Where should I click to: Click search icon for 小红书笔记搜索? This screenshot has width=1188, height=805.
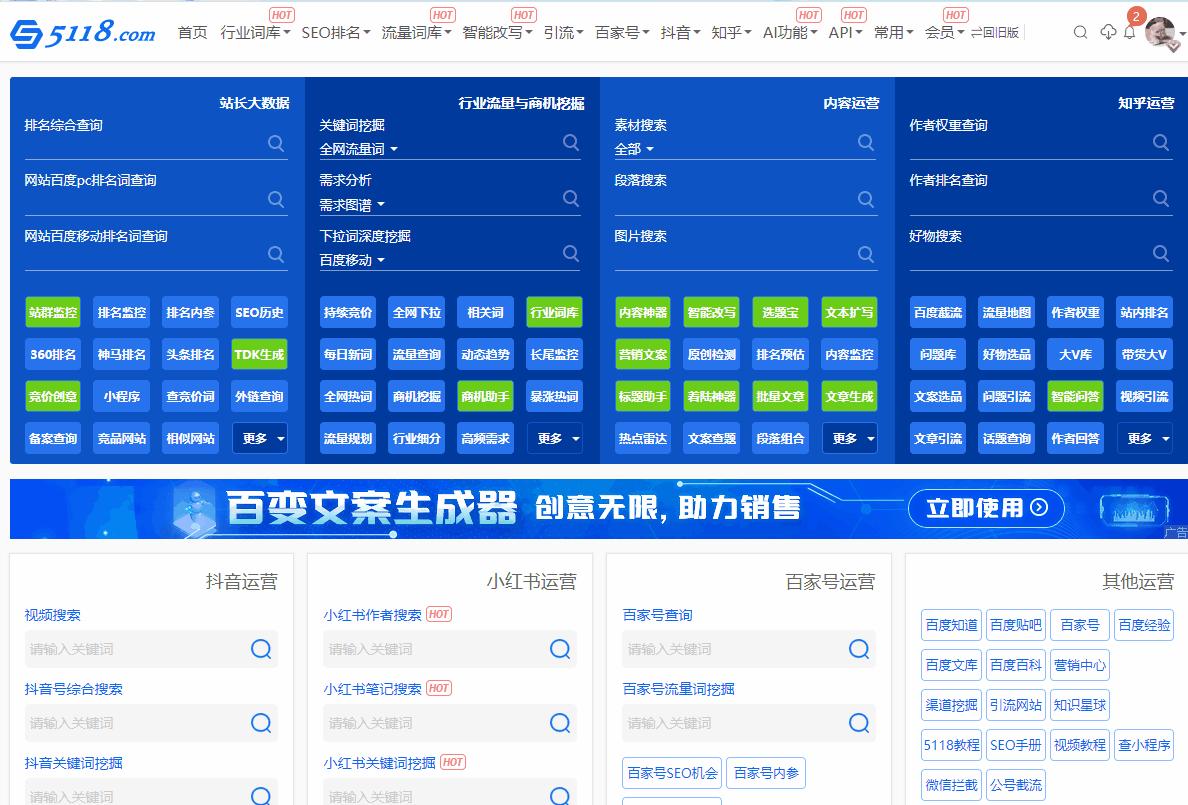coord(560,723)
